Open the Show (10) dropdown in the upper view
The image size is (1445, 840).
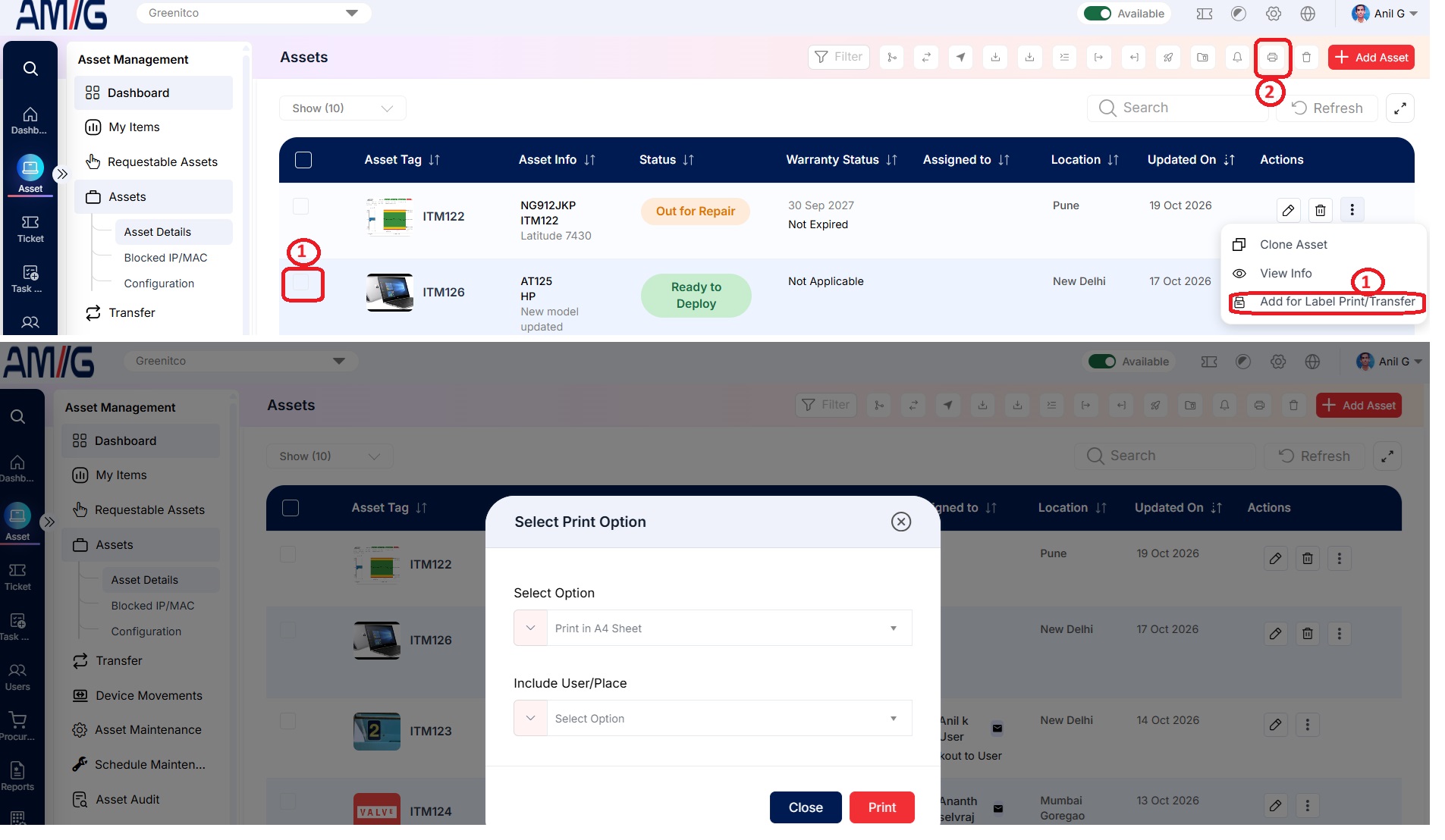click(342, 108)
